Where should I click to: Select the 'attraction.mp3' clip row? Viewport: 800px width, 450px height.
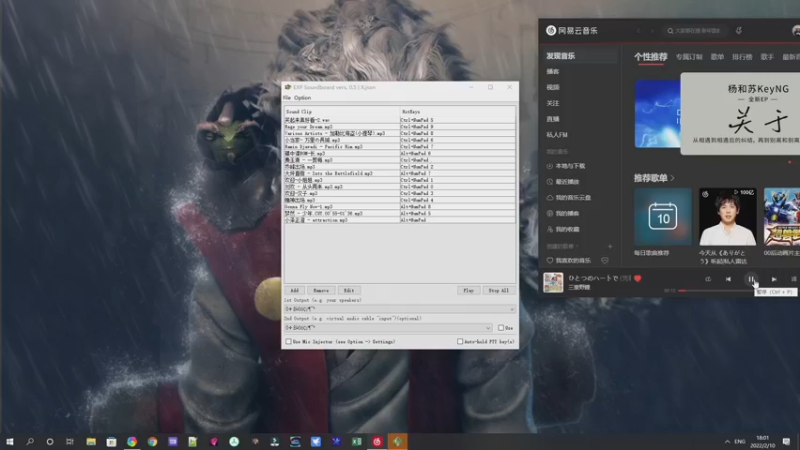click(x=342, y=220)
